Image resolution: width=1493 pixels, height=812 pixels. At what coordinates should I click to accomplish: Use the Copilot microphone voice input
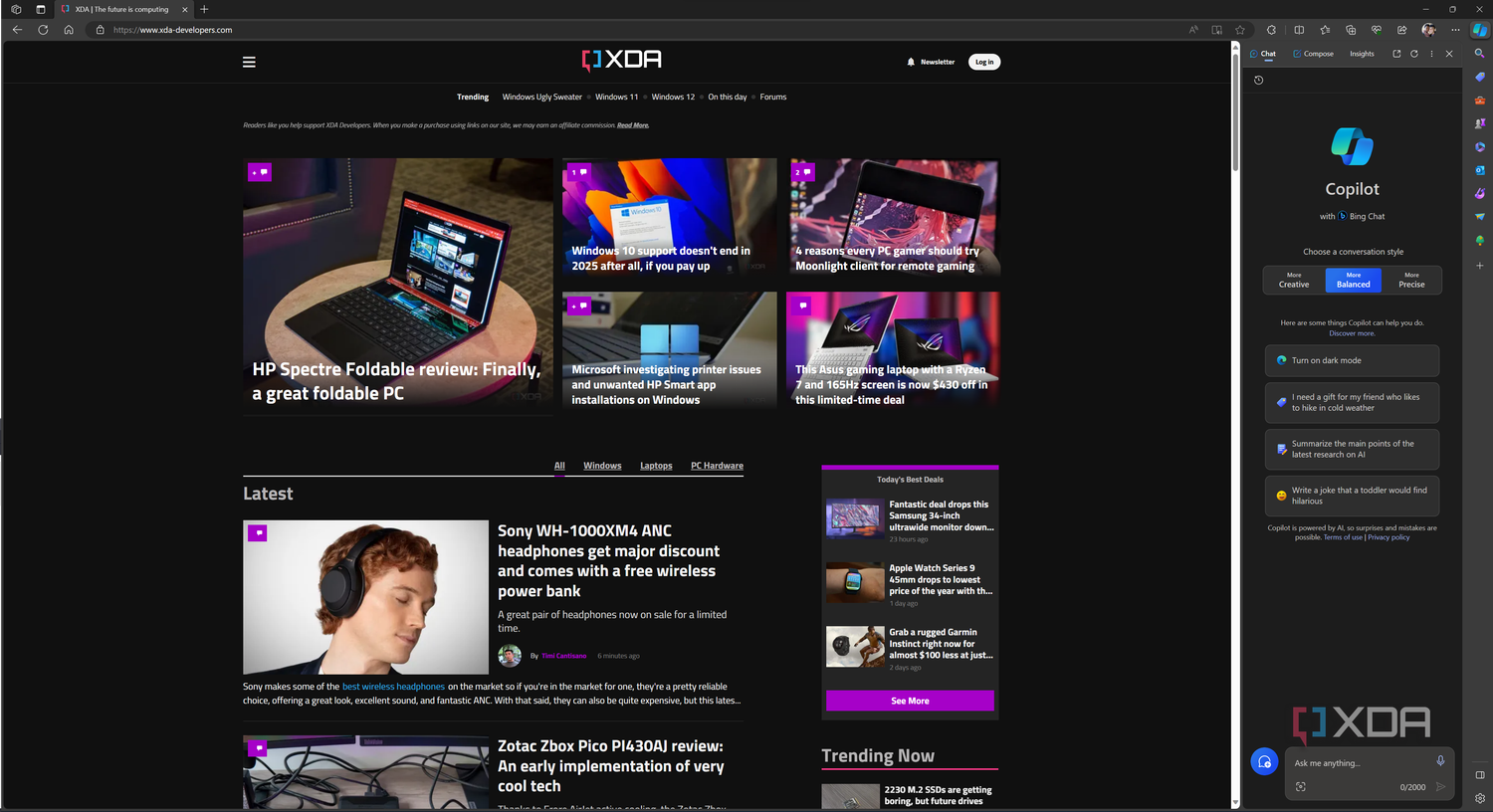(x=1439, y=761)
